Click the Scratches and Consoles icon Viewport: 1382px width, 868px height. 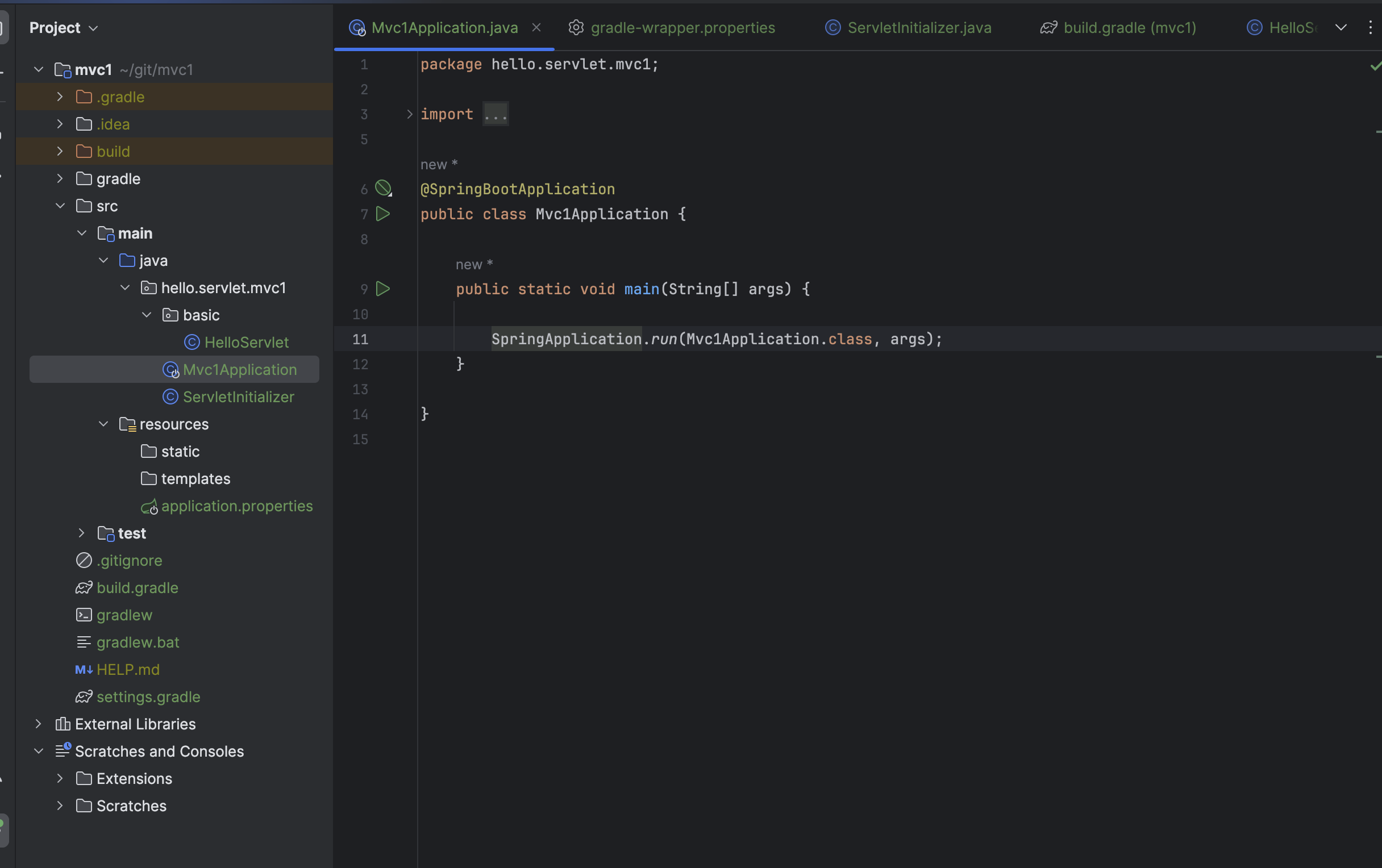pos(63,750)
